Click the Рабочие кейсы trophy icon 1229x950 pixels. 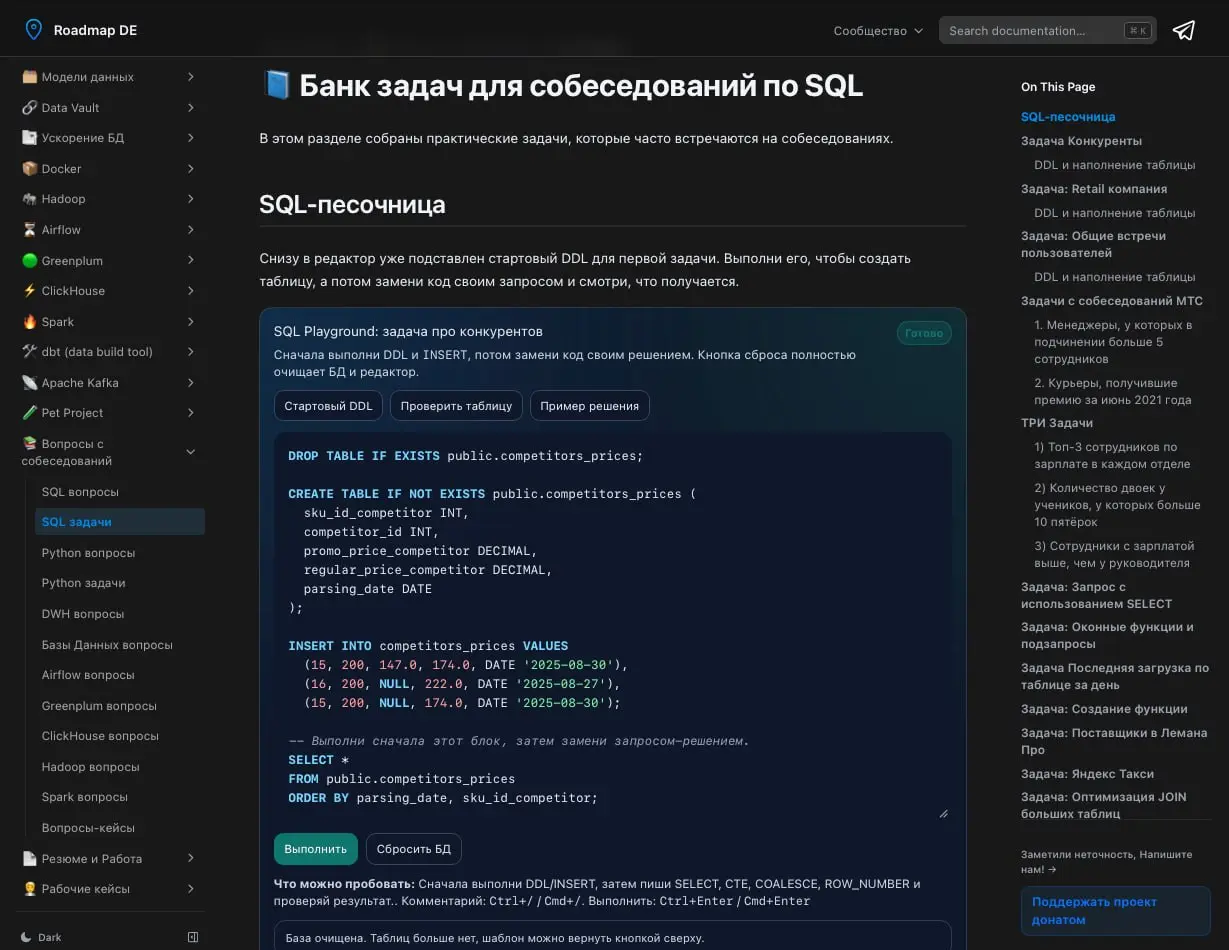click(30, 889)
